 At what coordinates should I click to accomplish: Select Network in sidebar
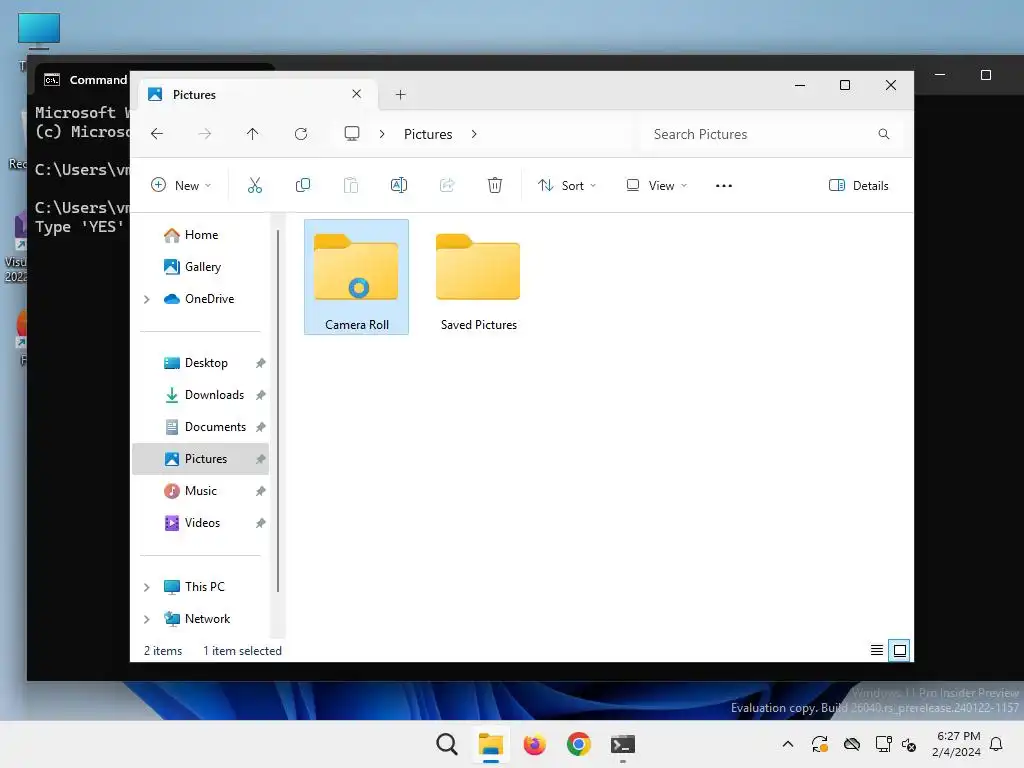[208, 619]
